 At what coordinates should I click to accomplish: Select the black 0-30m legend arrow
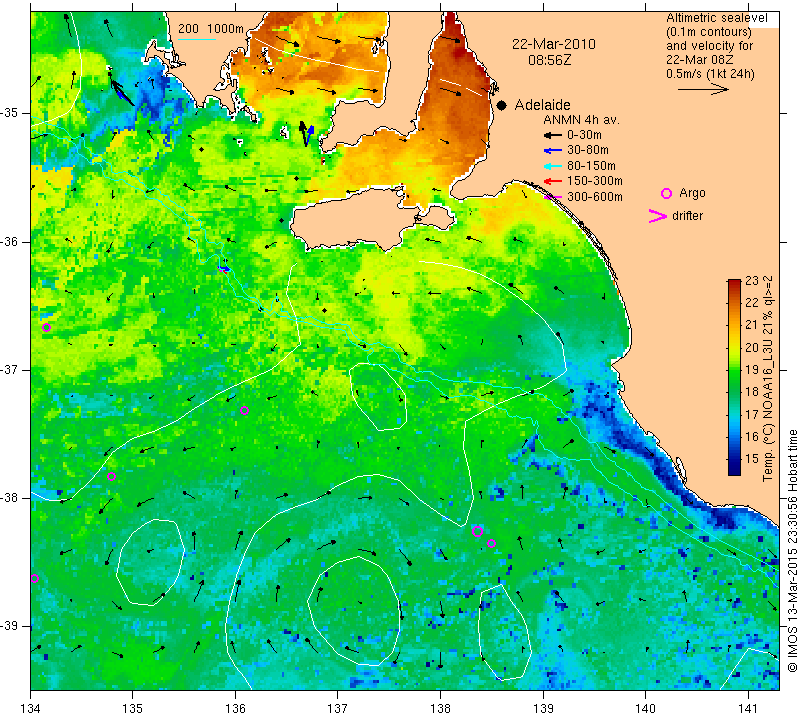point(552,135)
